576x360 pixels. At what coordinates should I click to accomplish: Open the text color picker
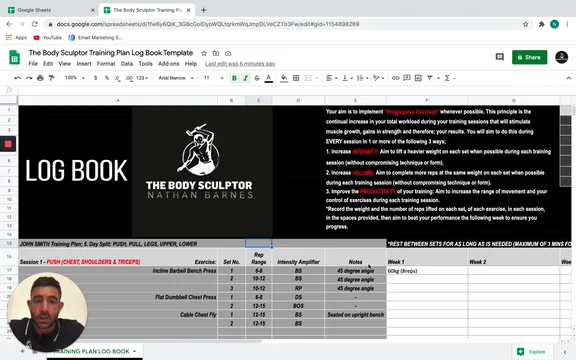269,78
